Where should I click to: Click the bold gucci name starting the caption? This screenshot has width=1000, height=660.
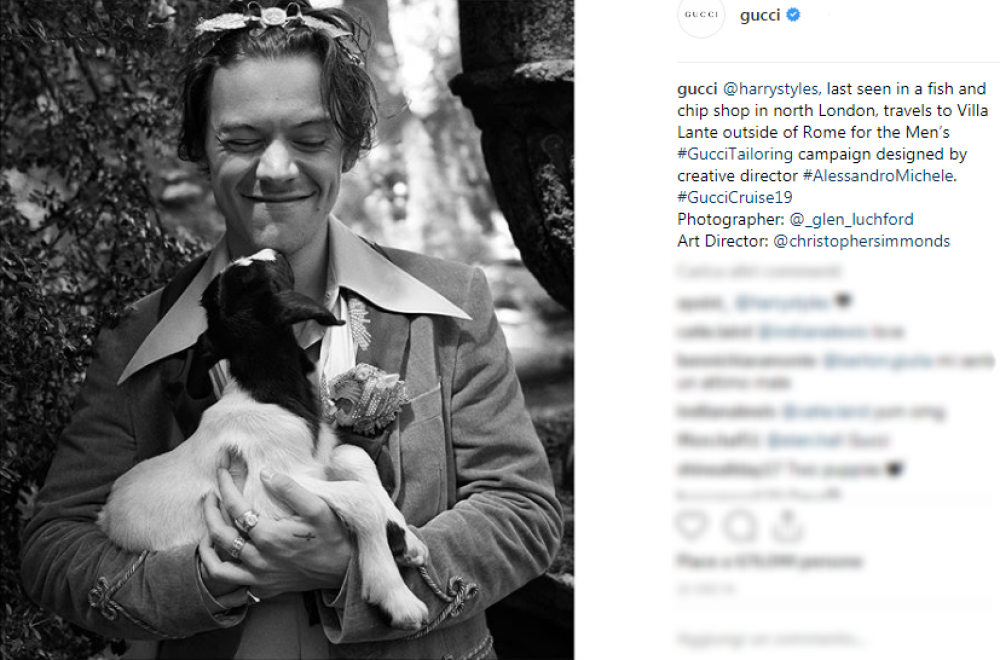point(697,89)
